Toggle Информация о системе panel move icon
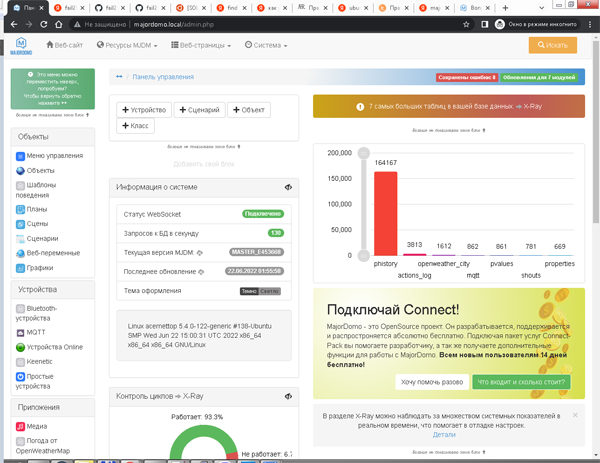This screenshot has width=600, height=463. click(x=288, y=187)
